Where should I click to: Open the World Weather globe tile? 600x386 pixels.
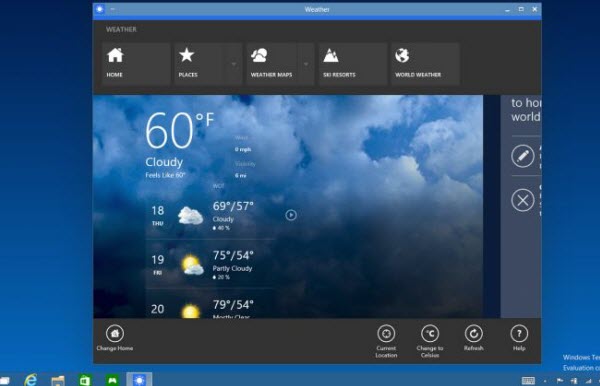tap(425, 64)
